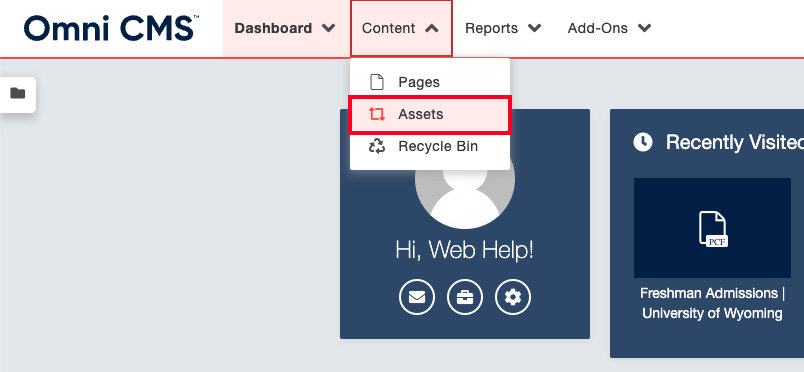This screenshot has width=804, height=372.
Task: Expand the Dashboard menu chevron
Action: [x=328, y=28]
